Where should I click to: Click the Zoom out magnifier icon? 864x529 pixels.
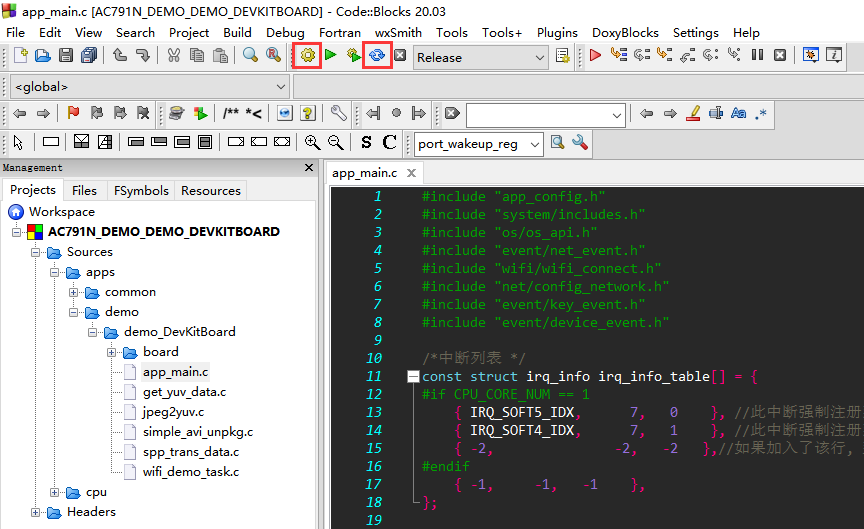pos(336,143)
